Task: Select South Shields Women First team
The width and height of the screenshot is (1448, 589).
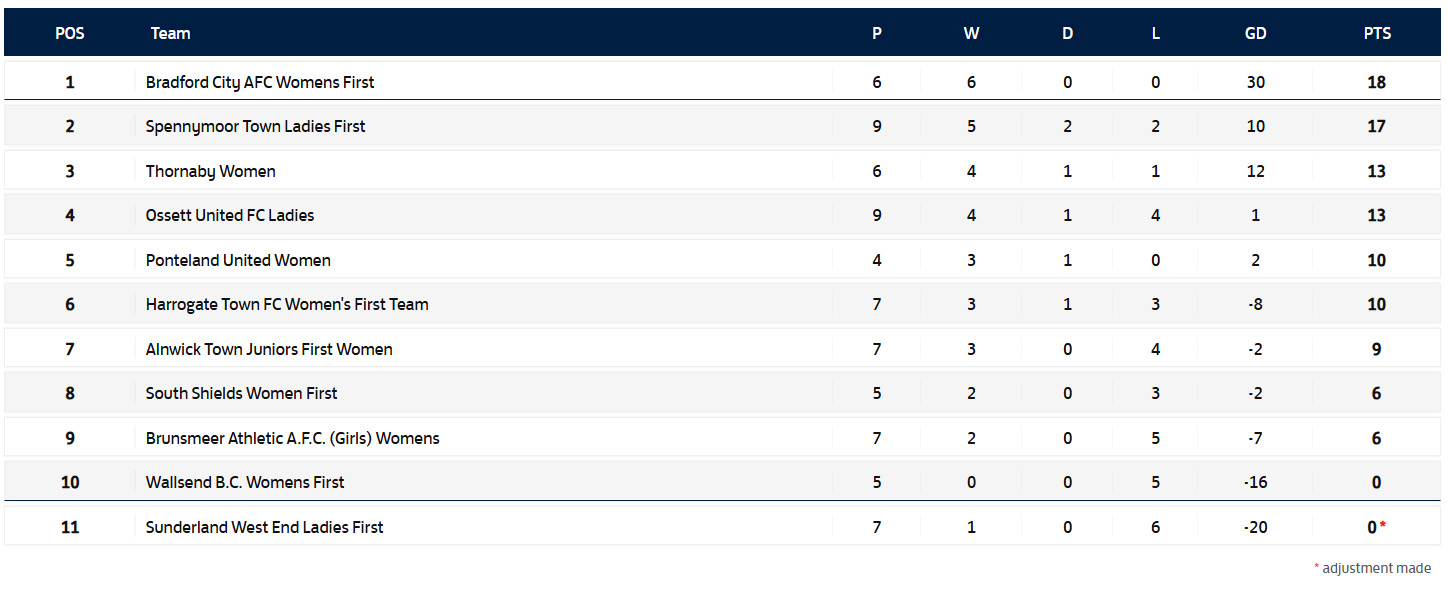Action: click(x=241, y=393)
